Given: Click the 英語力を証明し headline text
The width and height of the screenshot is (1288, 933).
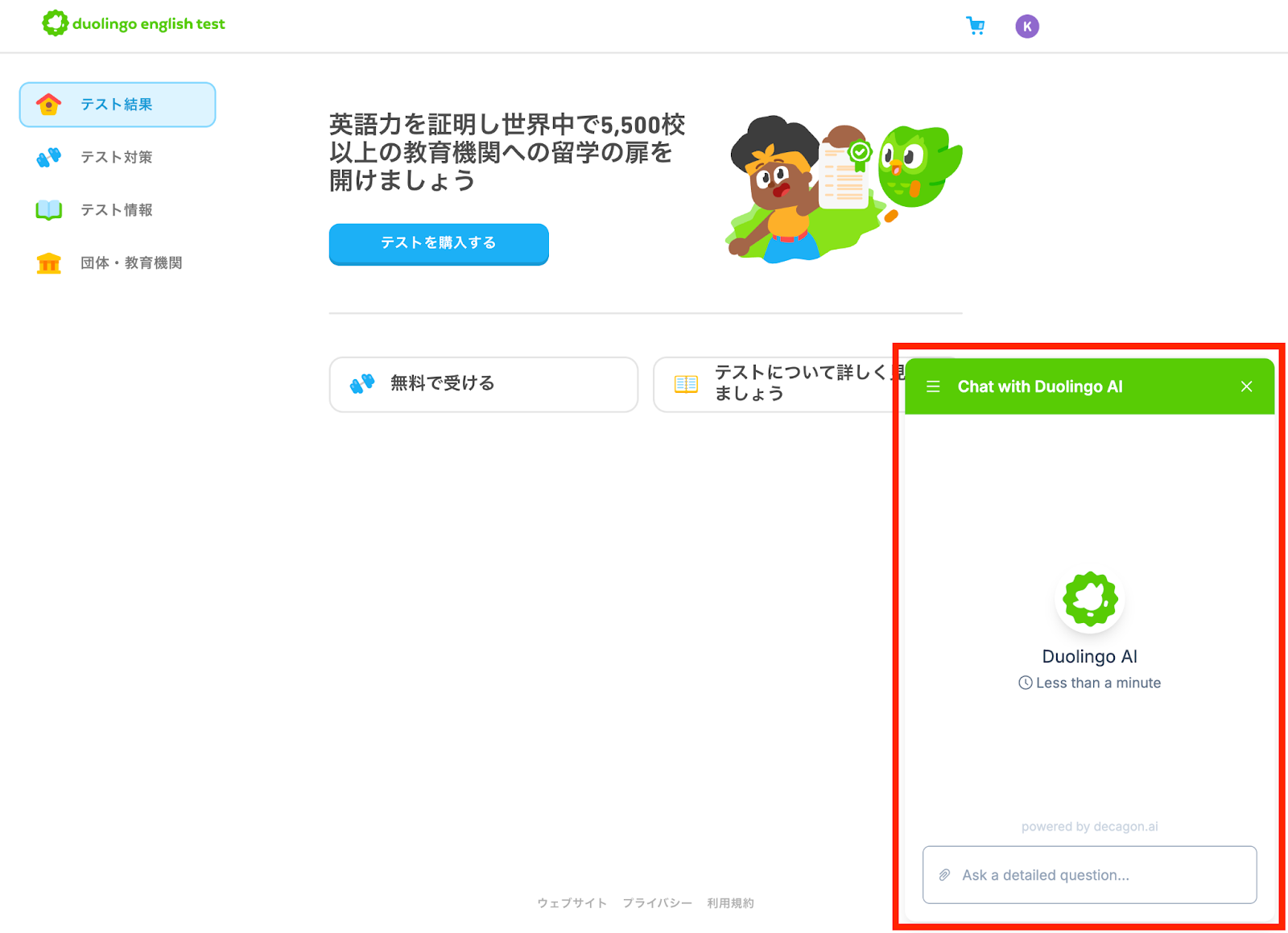Looking at the screenshot, I should pyautogui.click(x=507, y=152).
